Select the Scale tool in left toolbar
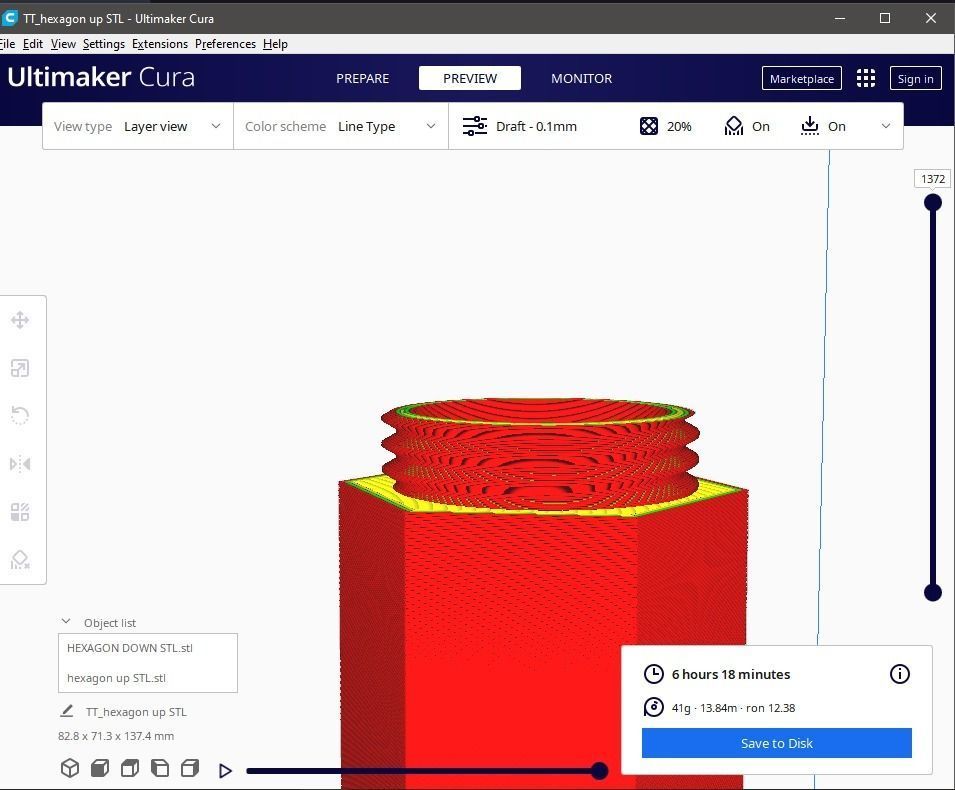The height and width of the screenshot is (790, 955). (19, 368)
